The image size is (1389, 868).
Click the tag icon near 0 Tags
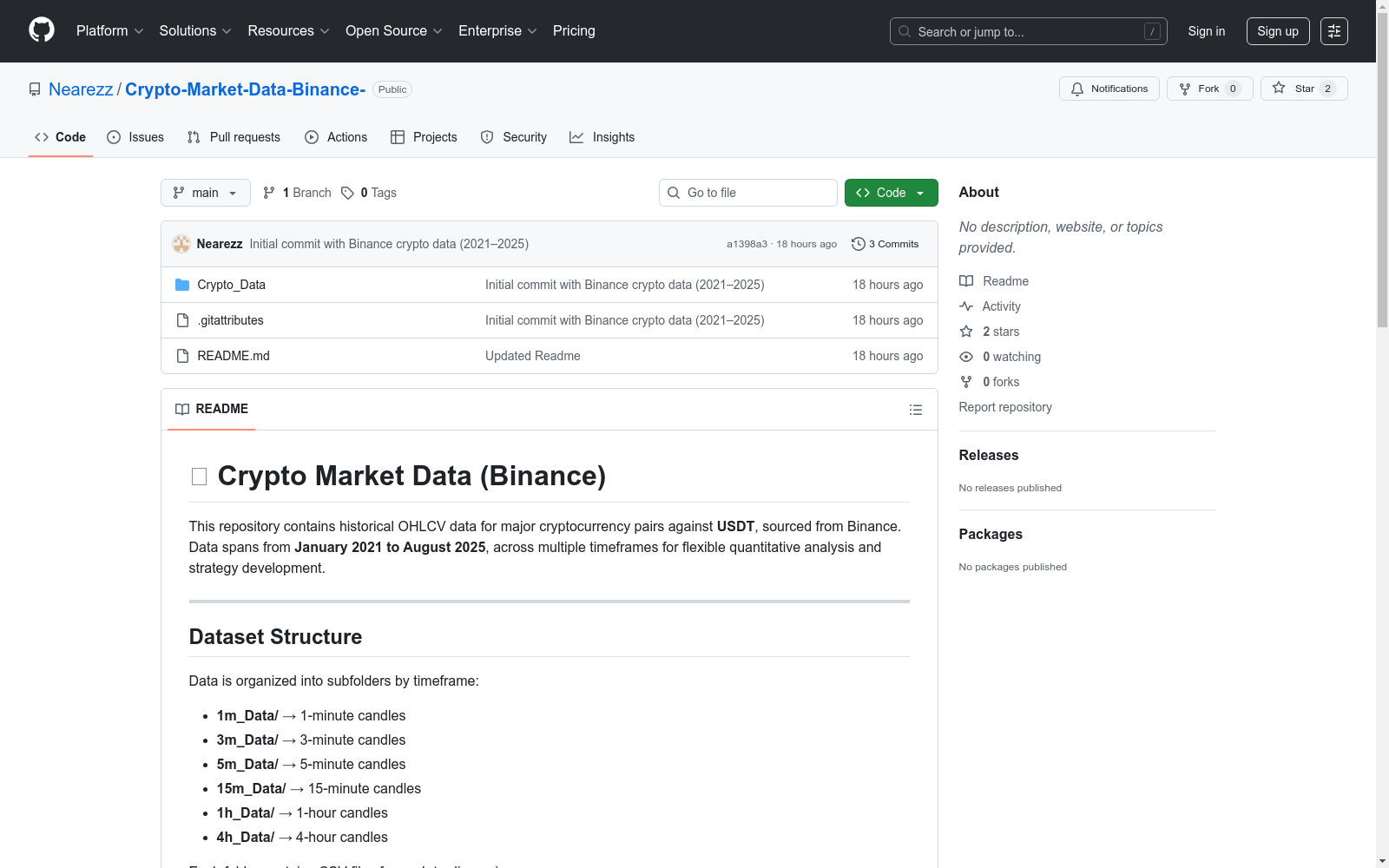(x=347, y=193)
